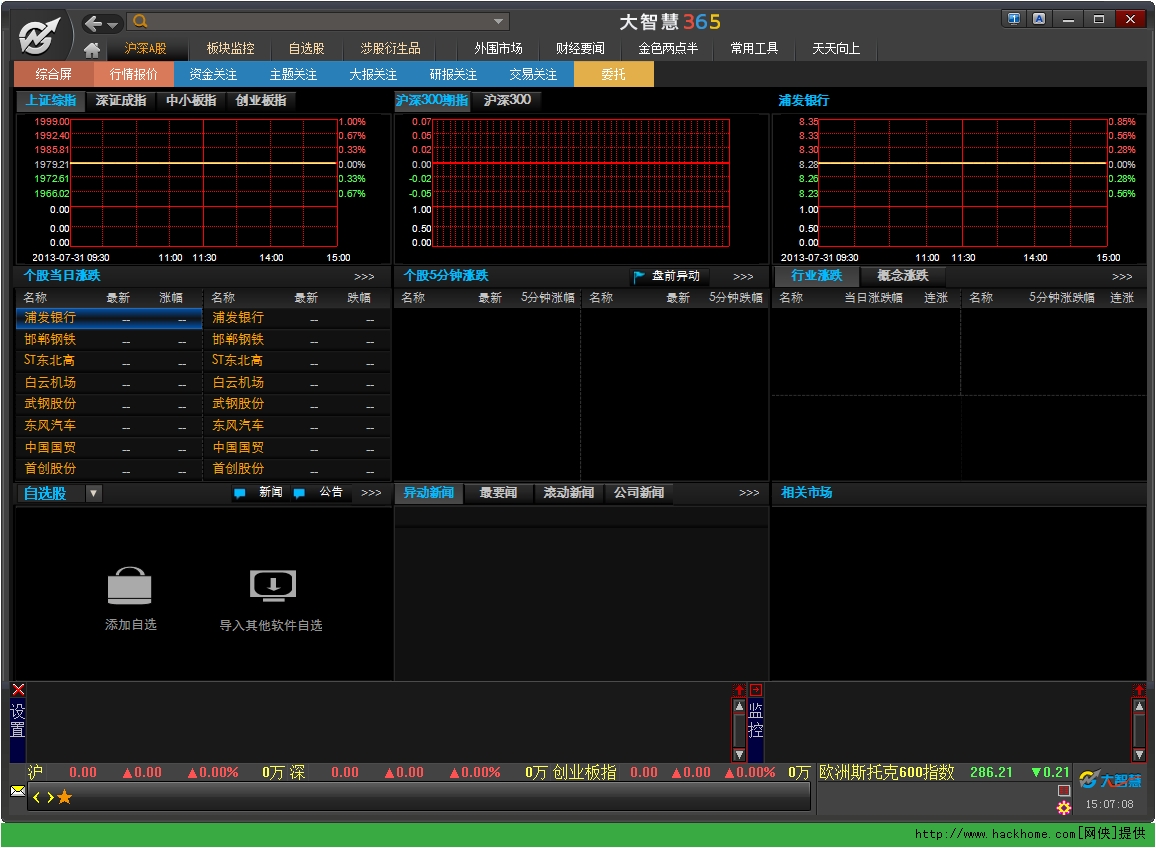Switch to the 行情报价 tab
This screenshot has height=848, width=1156.
[x=133, y=74]
